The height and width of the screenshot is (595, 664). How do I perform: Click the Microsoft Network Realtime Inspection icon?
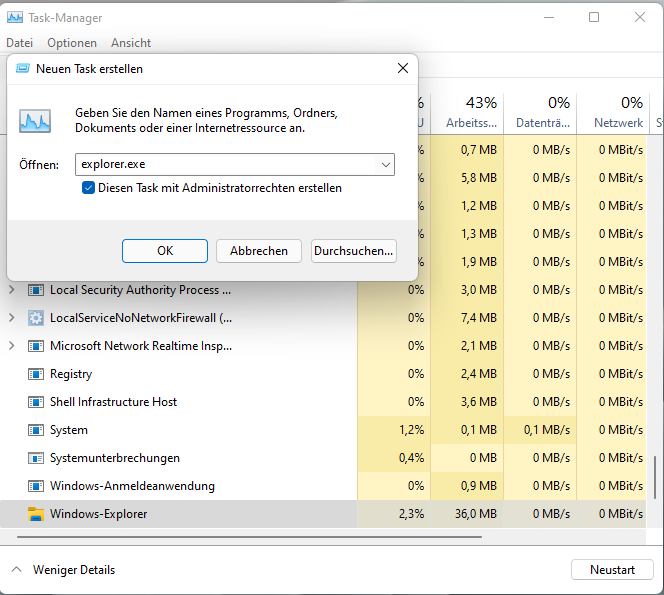tap(36, 346)
